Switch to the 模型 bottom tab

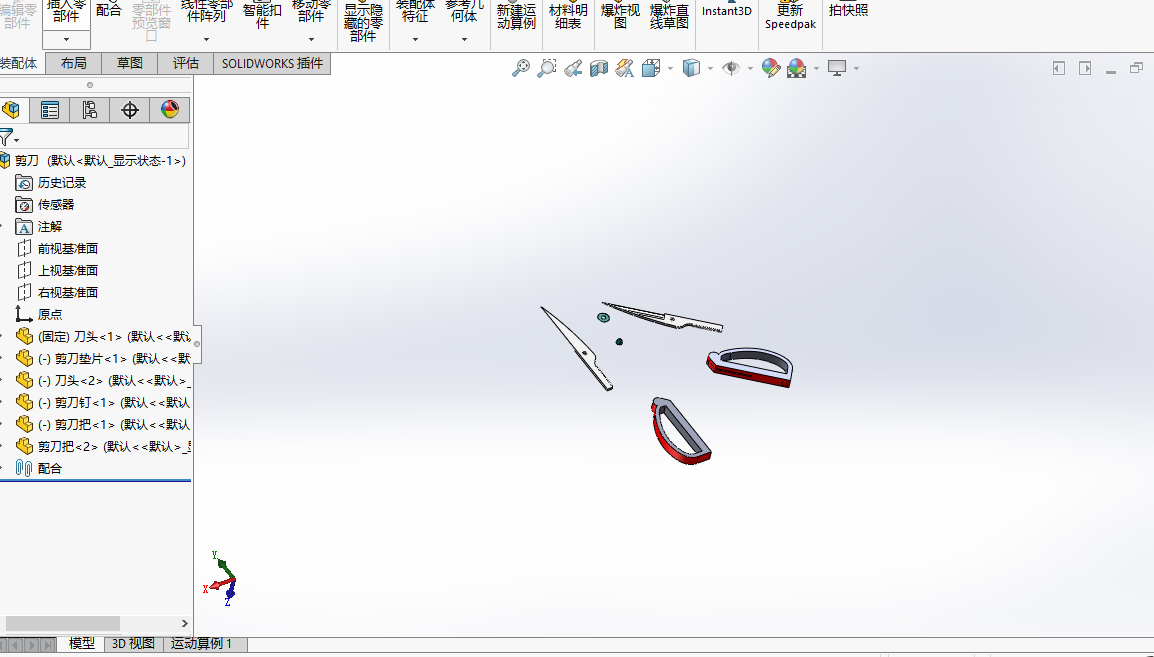[x=82, y=644]
